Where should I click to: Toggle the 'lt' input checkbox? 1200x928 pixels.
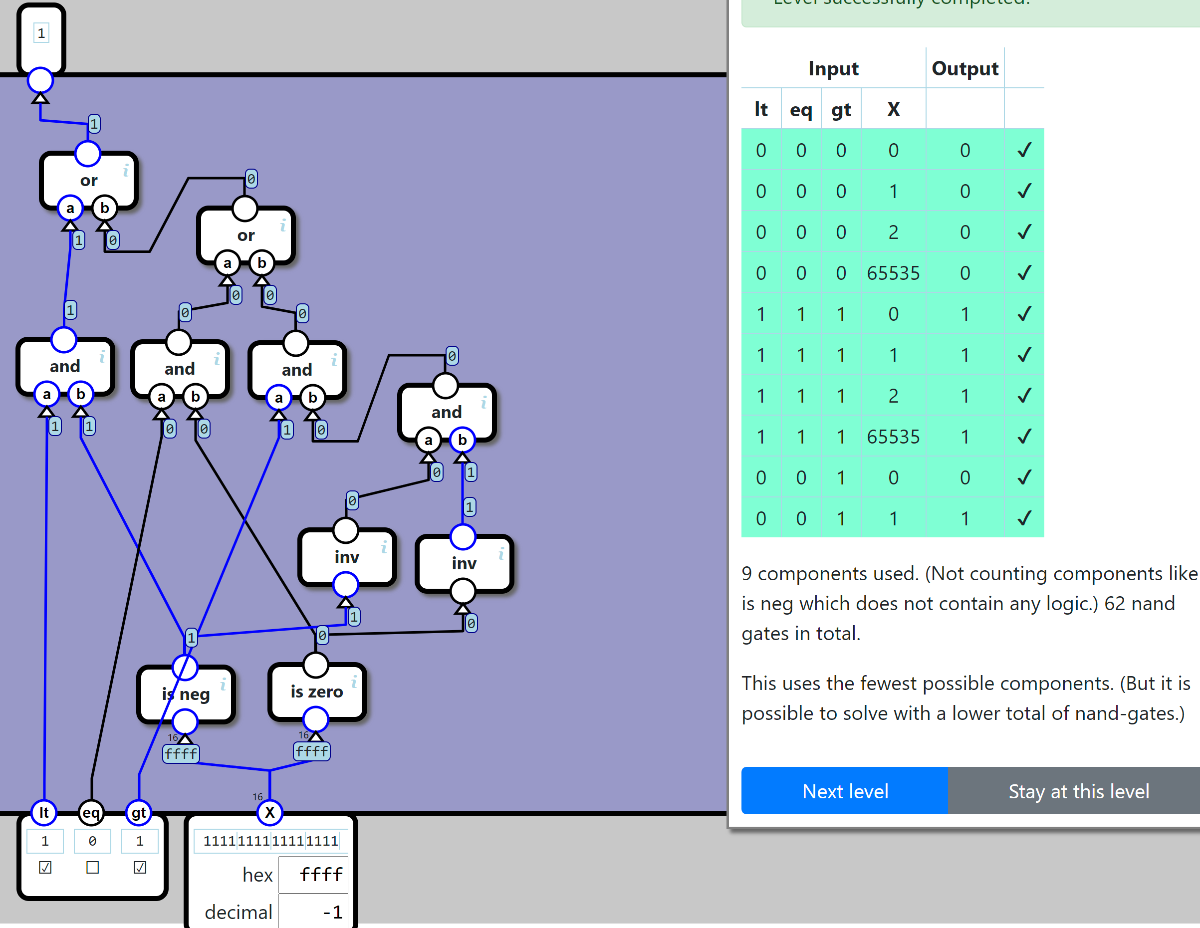45,868
